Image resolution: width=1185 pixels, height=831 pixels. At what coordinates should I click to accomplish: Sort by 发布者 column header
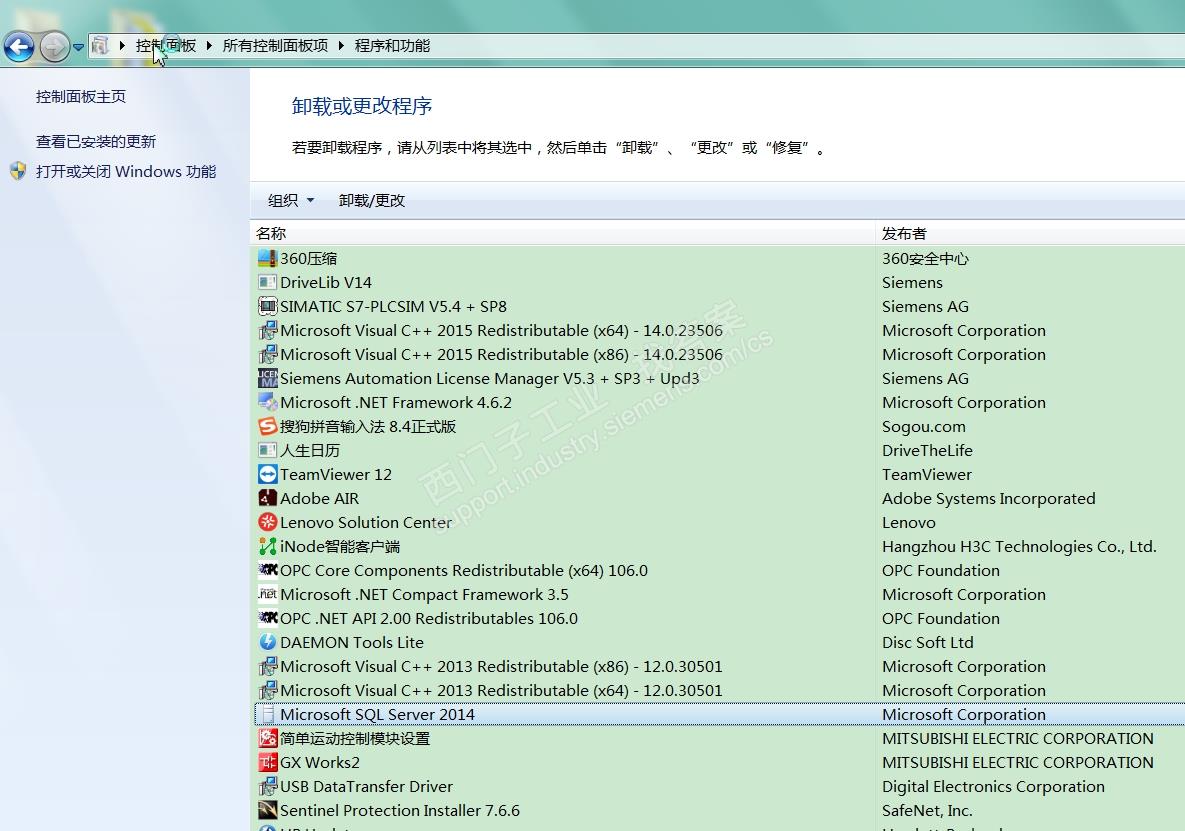[904, 233]
